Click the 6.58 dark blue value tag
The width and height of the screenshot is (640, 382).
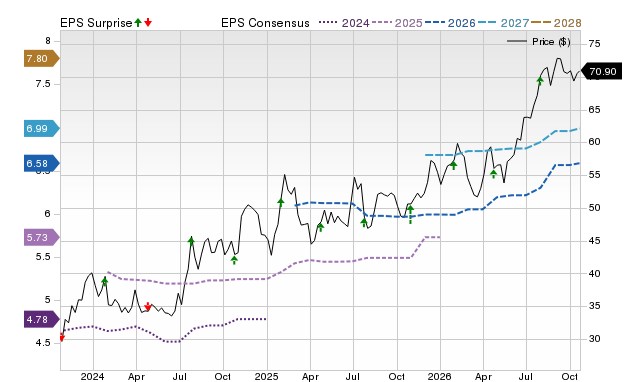(x=42, y=163)
